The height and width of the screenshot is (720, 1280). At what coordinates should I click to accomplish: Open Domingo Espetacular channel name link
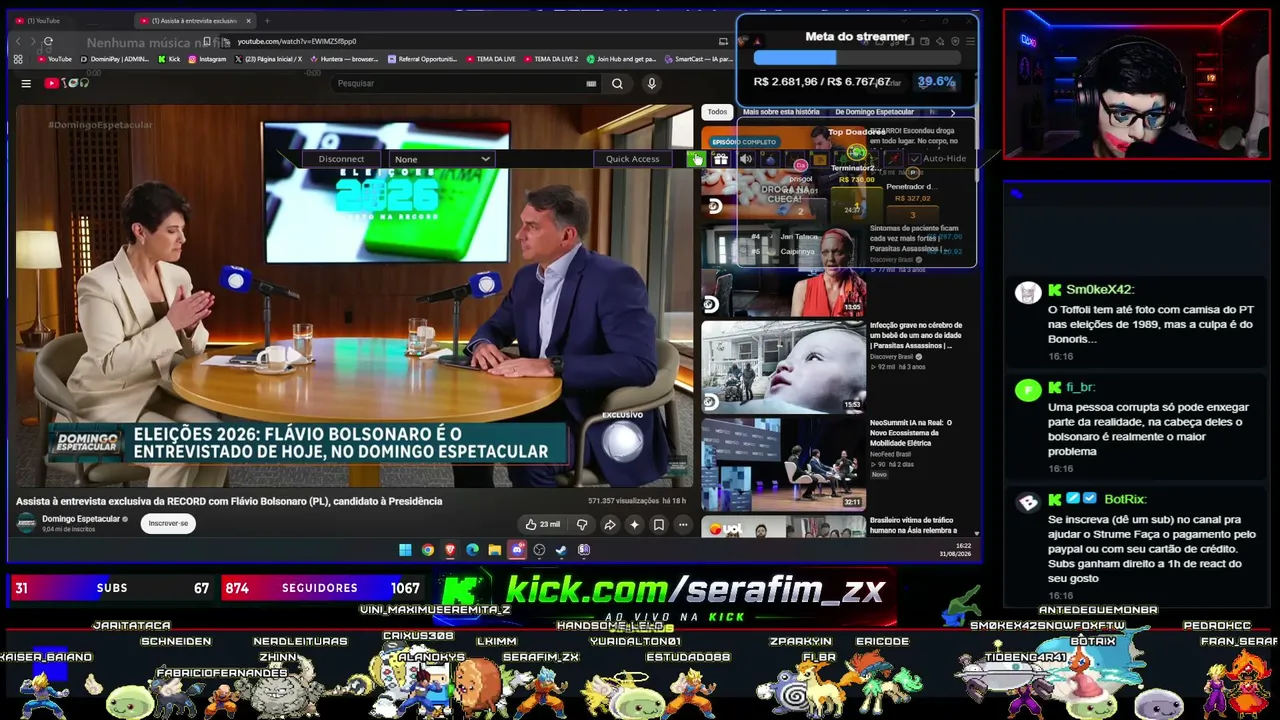pyautogui.click(x=81, y=519)
